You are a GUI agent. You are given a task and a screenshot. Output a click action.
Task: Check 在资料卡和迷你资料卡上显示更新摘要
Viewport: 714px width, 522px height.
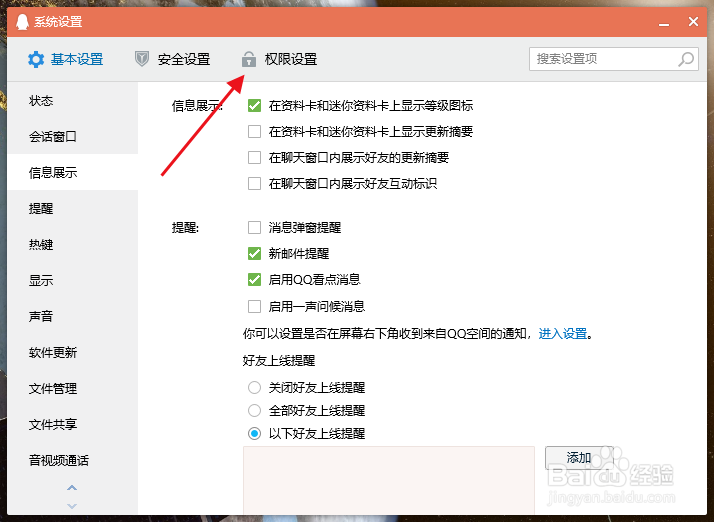click(254, 132)
